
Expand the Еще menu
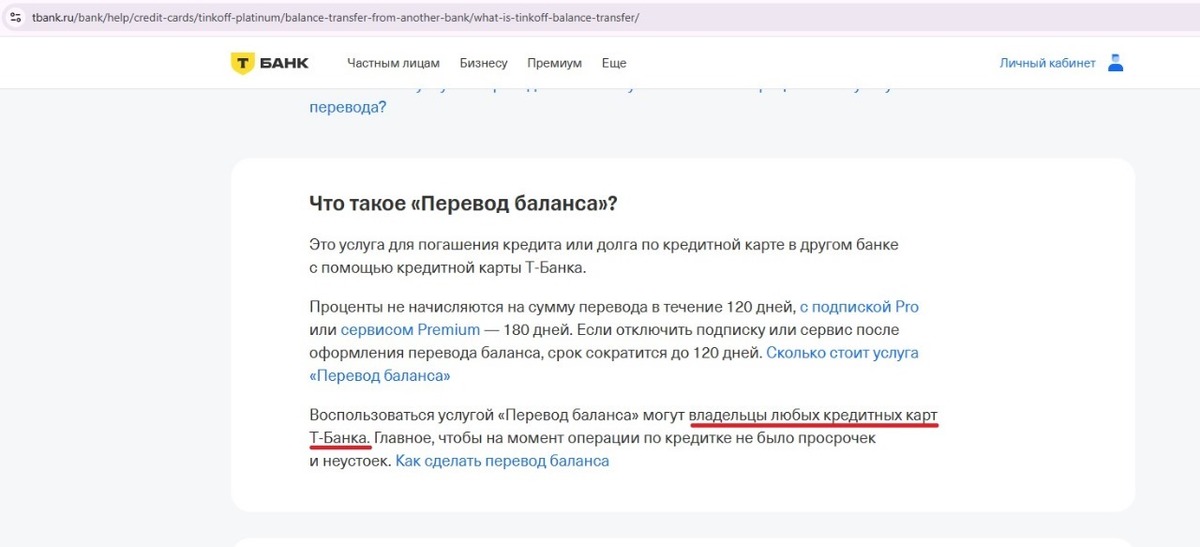(614, 63)
